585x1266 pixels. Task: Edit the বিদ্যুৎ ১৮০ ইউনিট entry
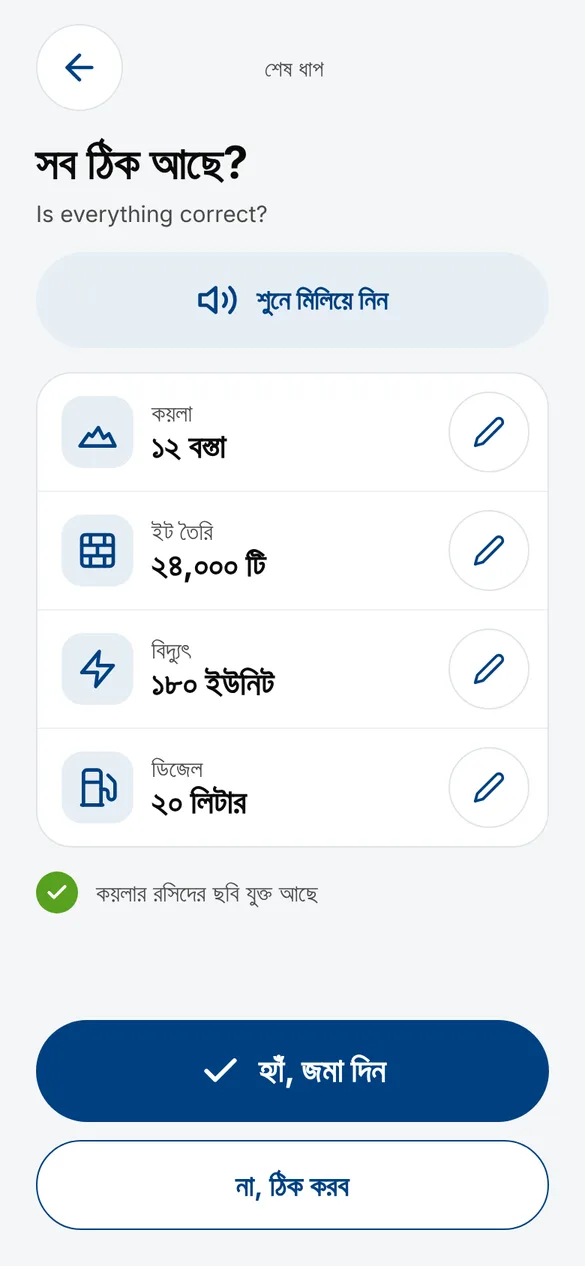pyautogui.click(x=489, y=669)
